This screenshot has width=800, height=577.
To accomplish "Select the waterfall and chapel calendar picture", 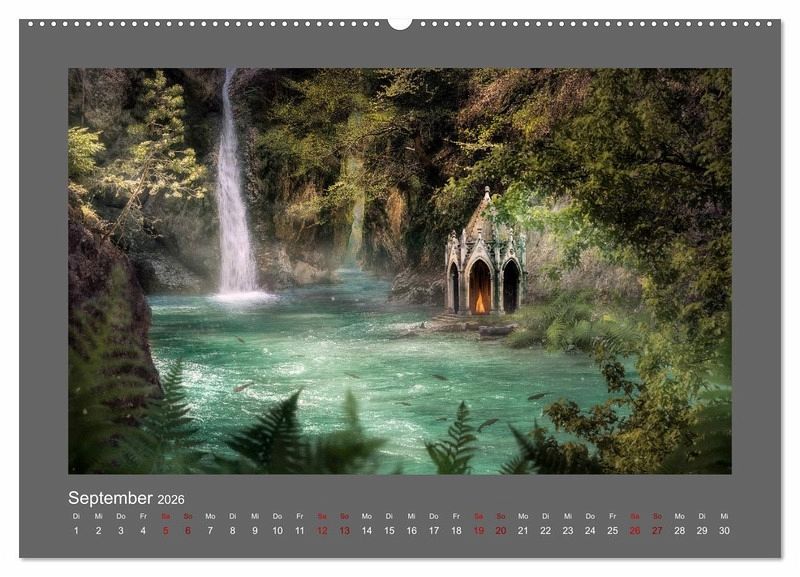I will pyautogui.click(x=400, y=271).
